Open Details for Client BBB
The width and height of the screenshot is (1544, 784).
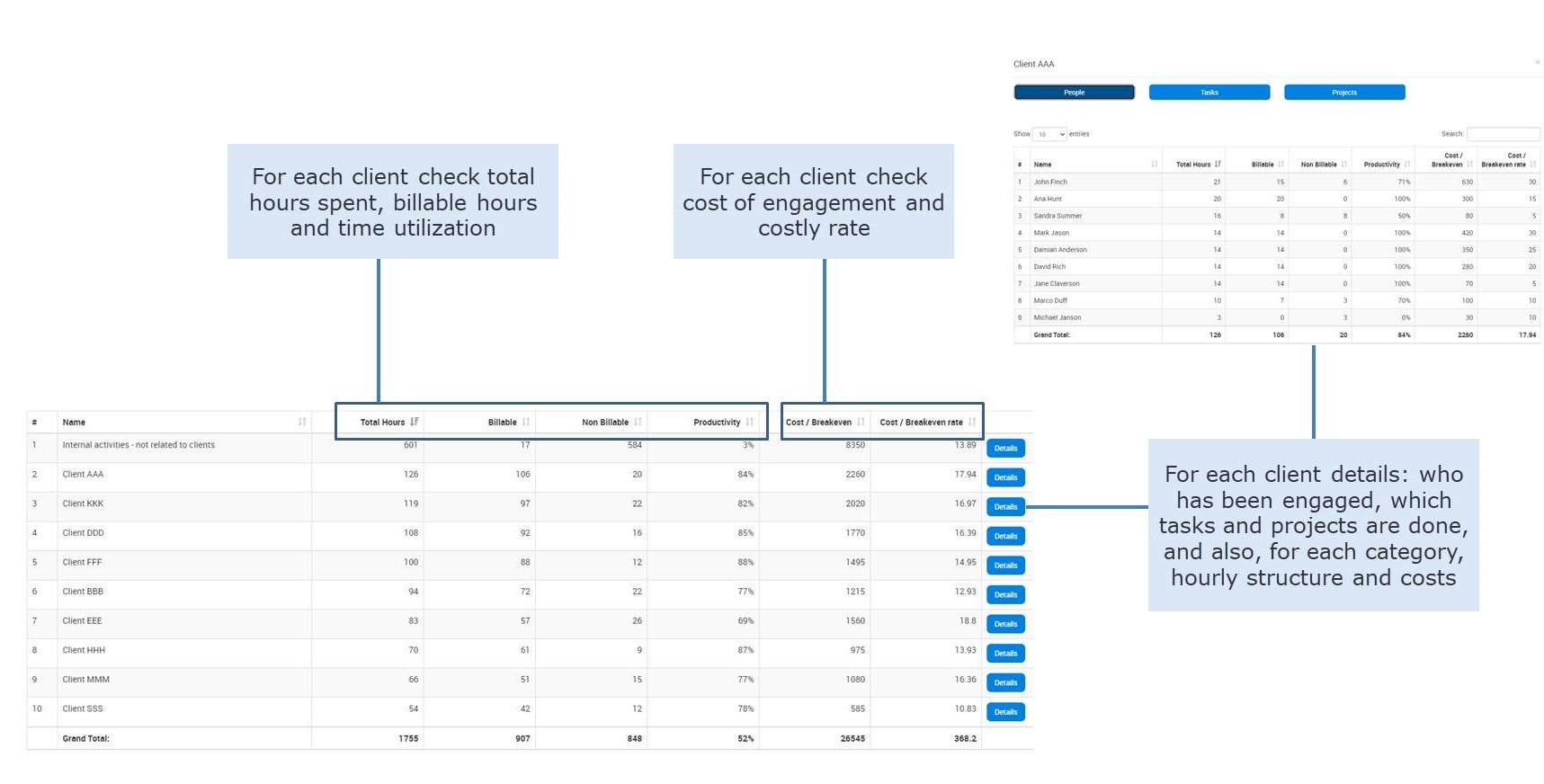(1005, 595)
